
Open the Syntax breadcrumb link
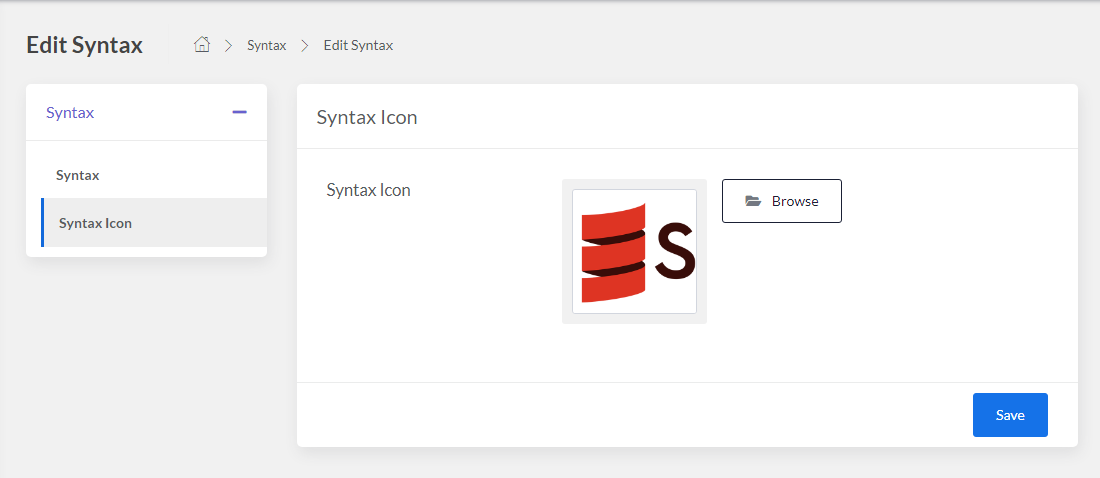coord(267,46)
